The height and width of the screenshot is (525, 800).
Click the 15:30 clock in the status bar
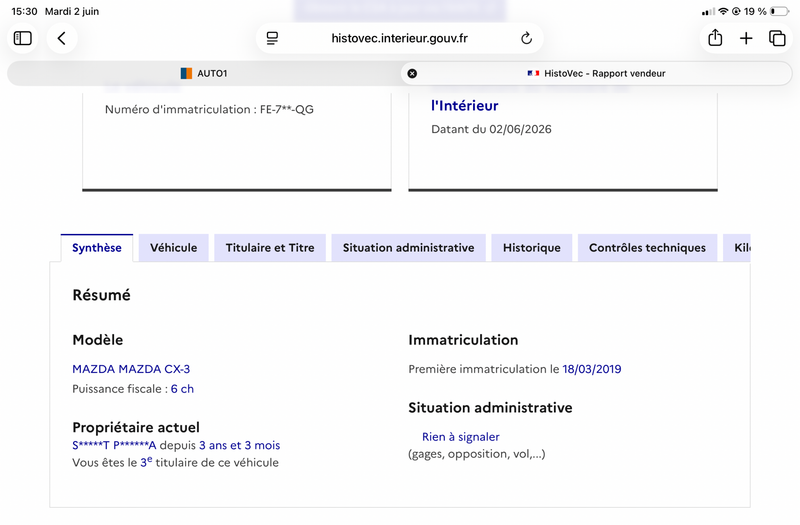(x=24, y=11)
